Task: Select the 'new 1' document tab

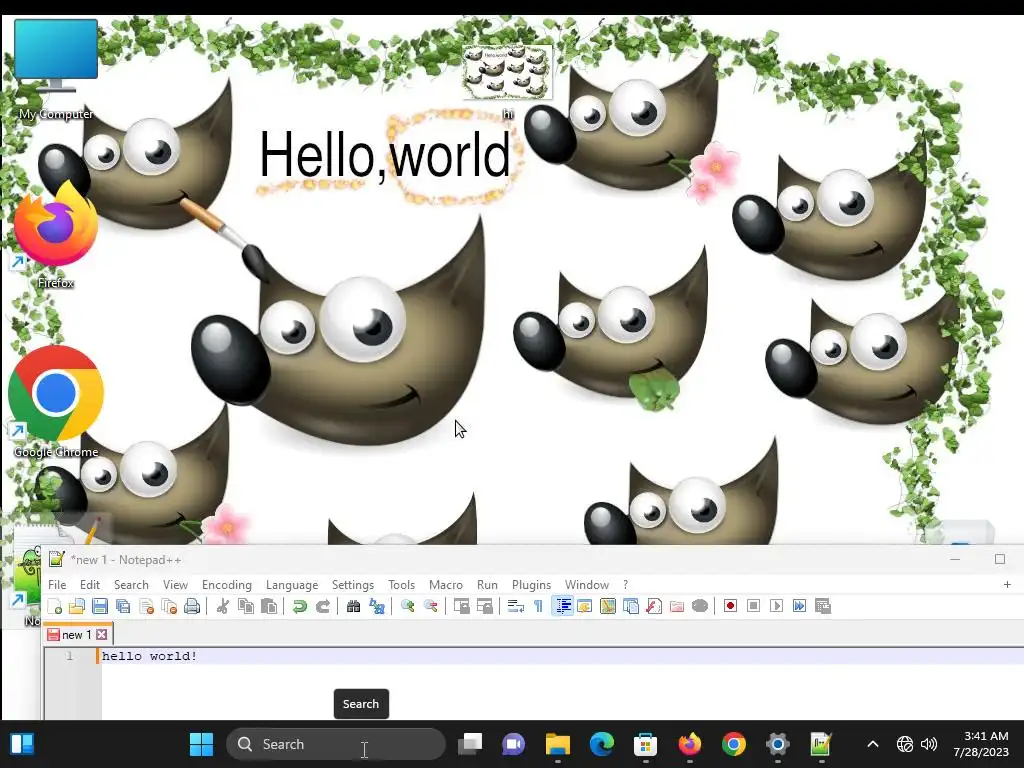Action: click(78, 635)
